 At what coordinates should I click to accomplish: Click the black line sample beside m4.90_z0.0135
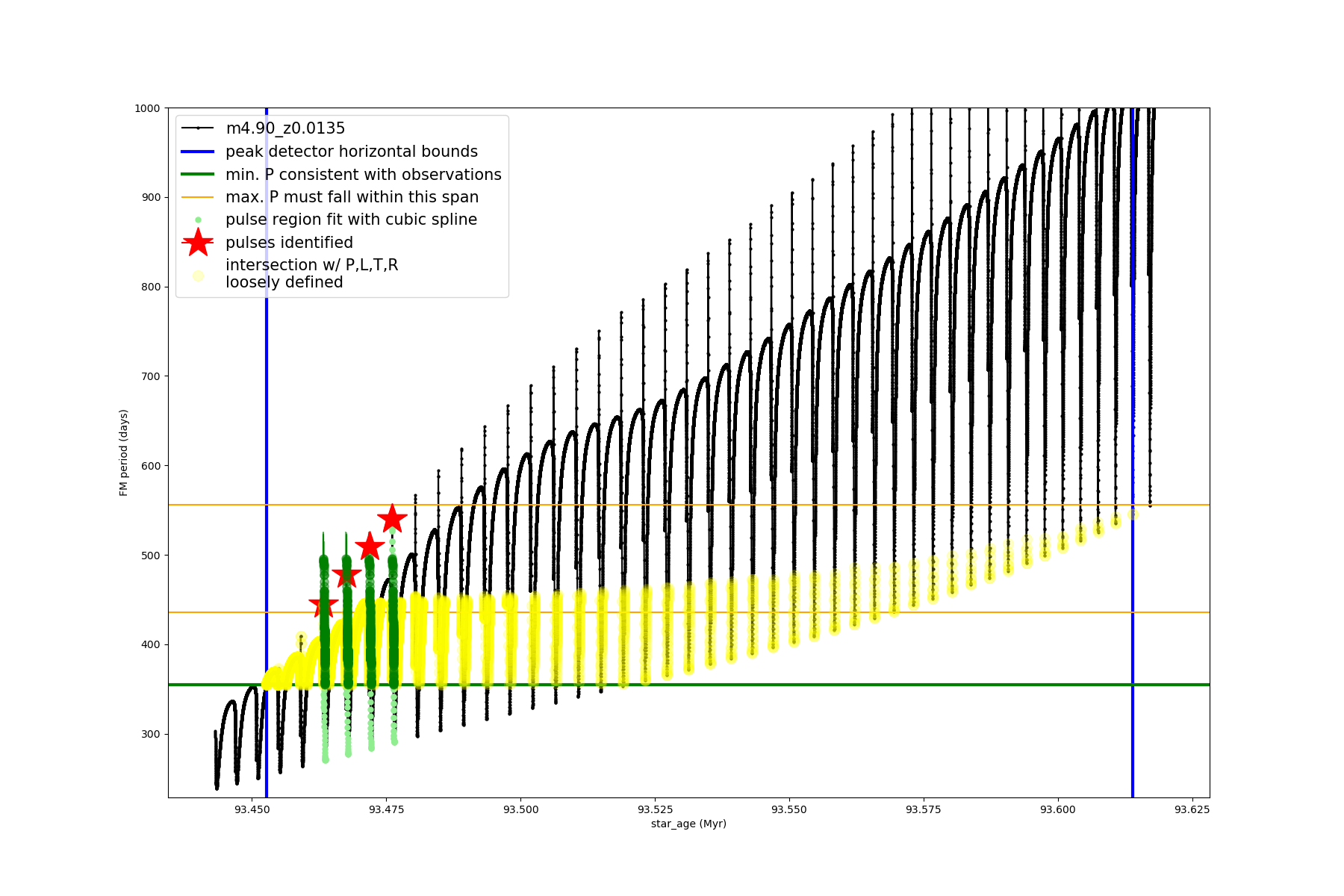[x=198, y=128]
